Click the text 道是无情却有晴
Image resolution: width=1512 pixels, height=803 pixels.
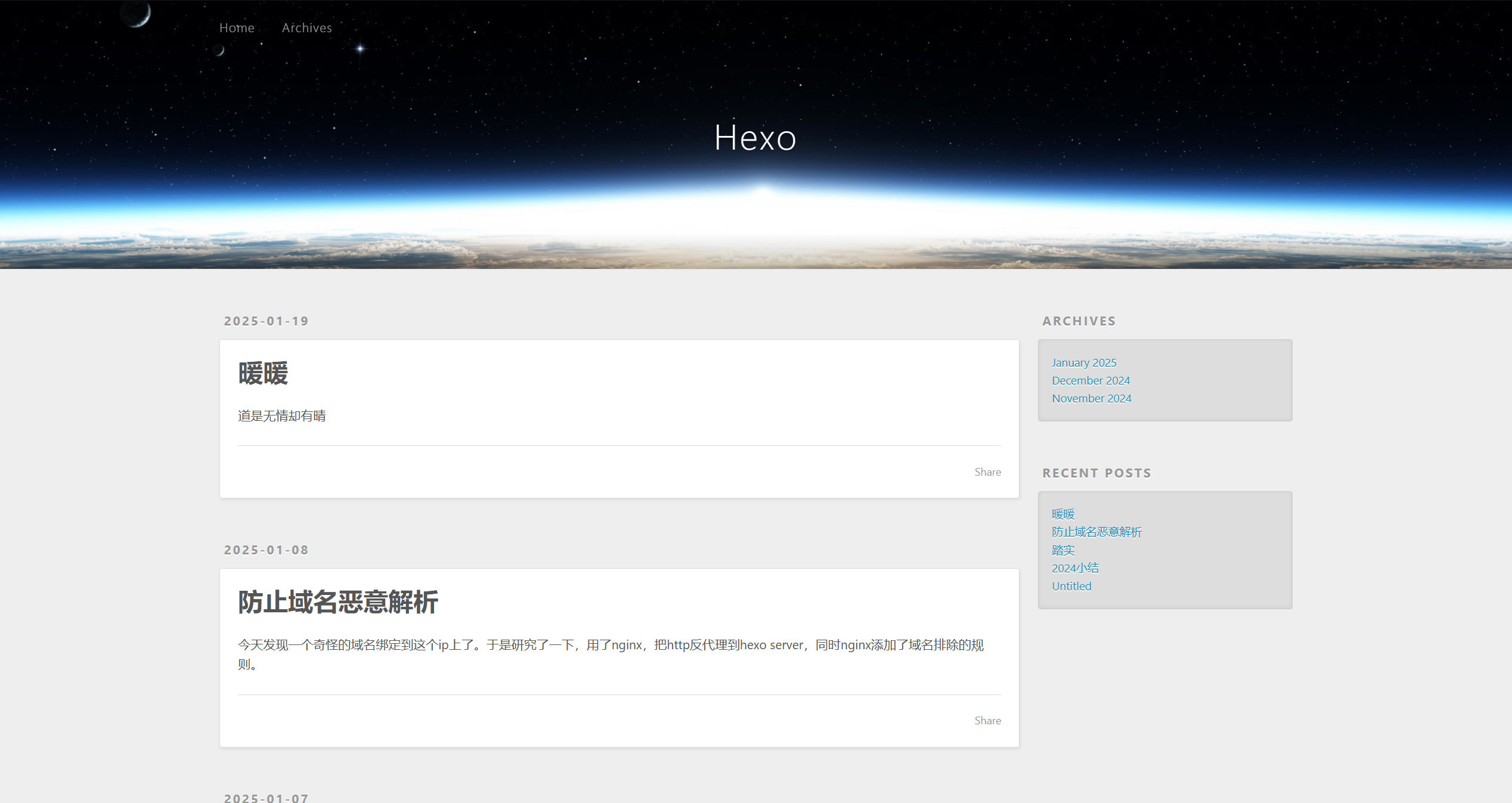(281, 416)
